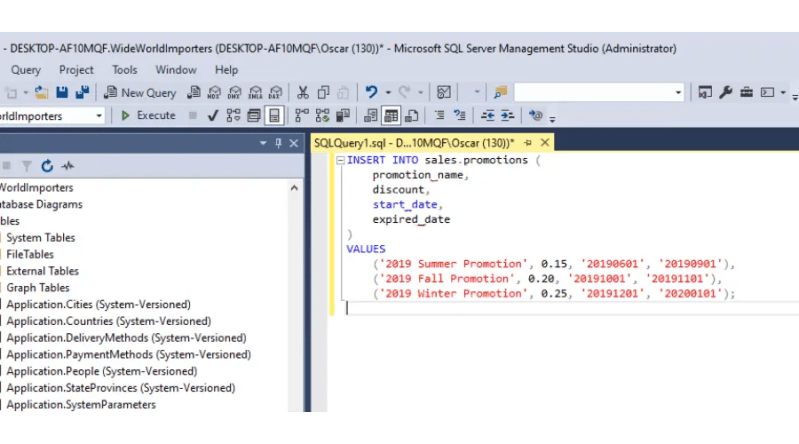Toggle Include Live Query Statistics
The width and height of the screenshot is (799, 444).
pos(322,116)
